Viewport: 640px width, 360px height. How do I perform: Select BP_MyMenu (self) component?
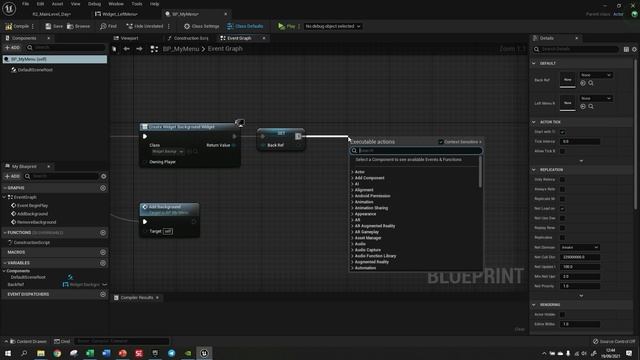click(55, 59)
